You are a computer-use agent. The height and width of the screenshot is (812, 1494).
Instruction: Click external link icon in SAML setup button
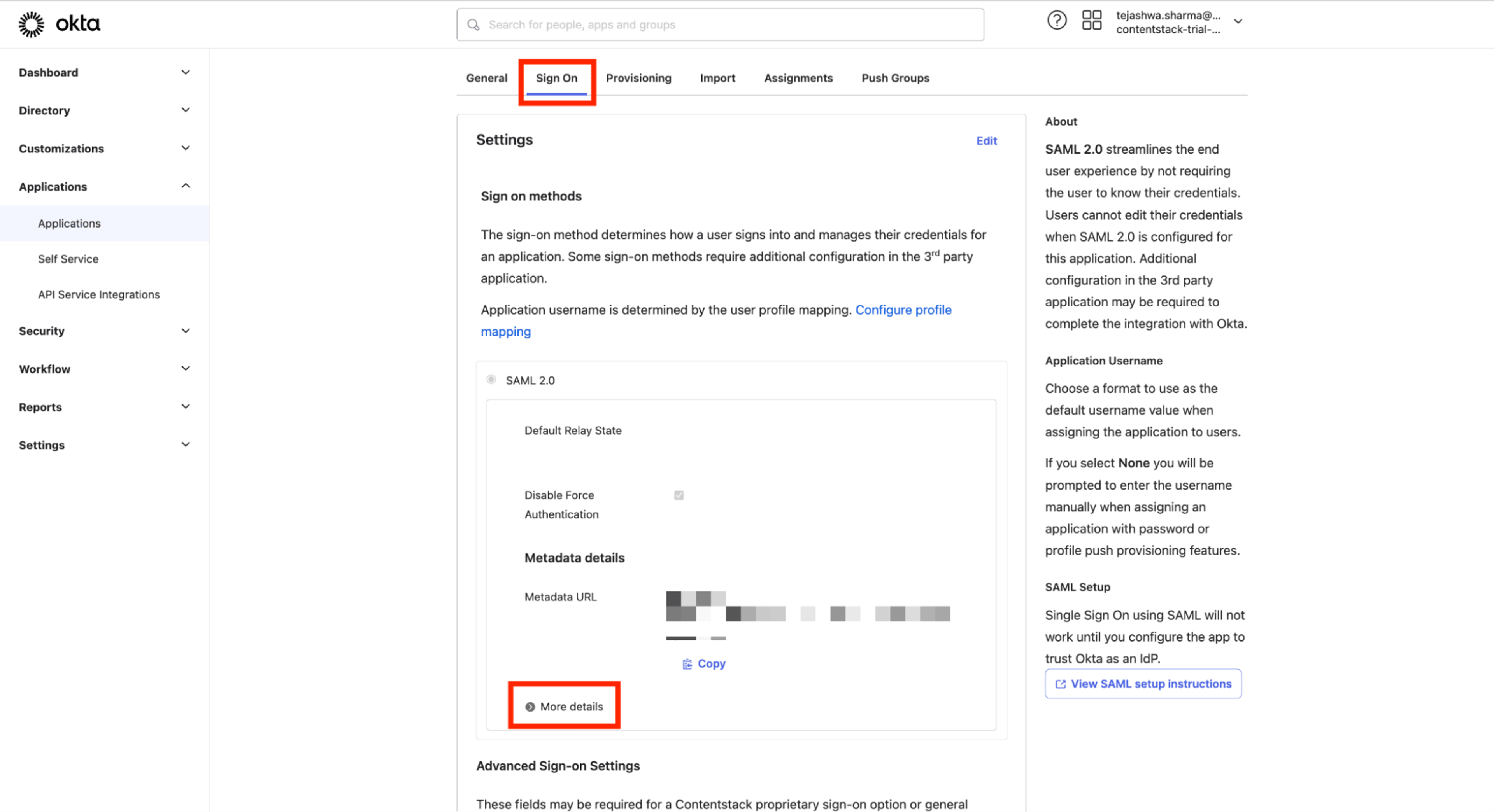click(x=1060, y=684)
